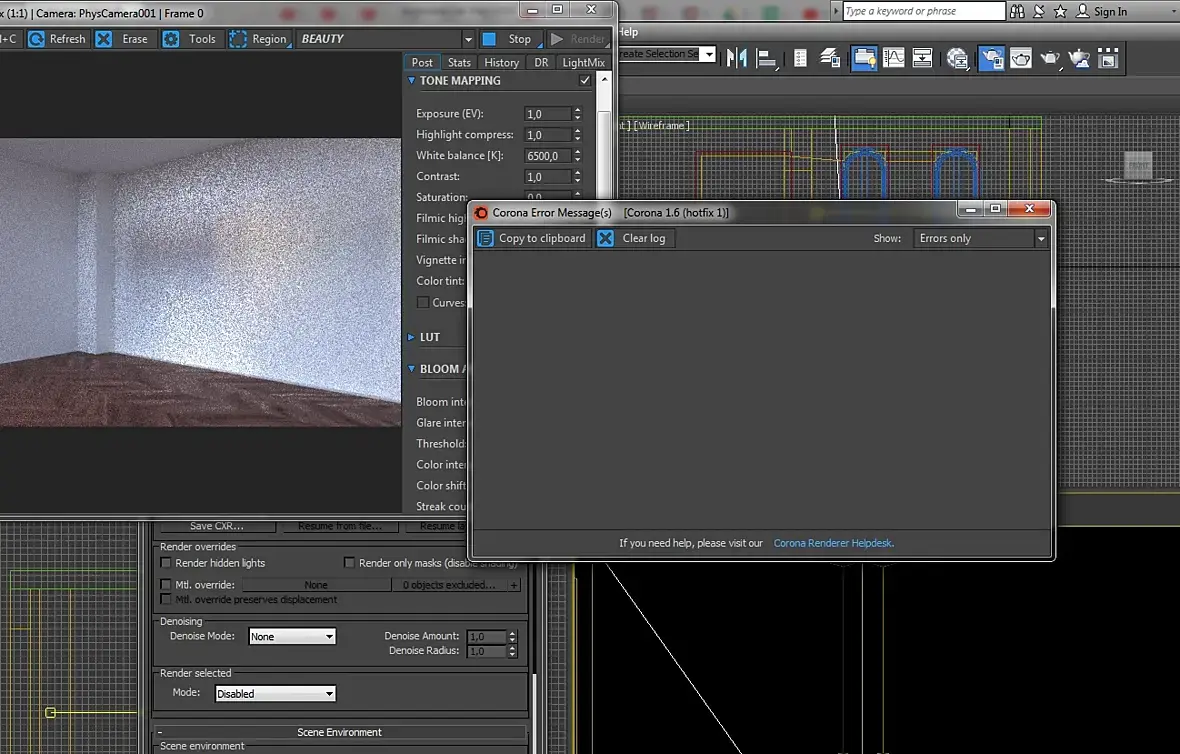Screen dimensions: 1180x754
Task: Open the Curve Editor from toolbar
Action: (893, 58)
